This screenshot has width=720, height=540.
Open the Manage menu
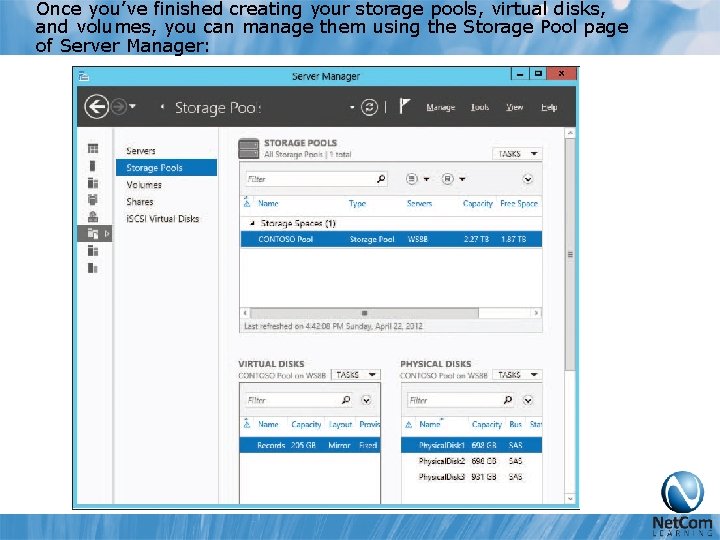point(440,107)
